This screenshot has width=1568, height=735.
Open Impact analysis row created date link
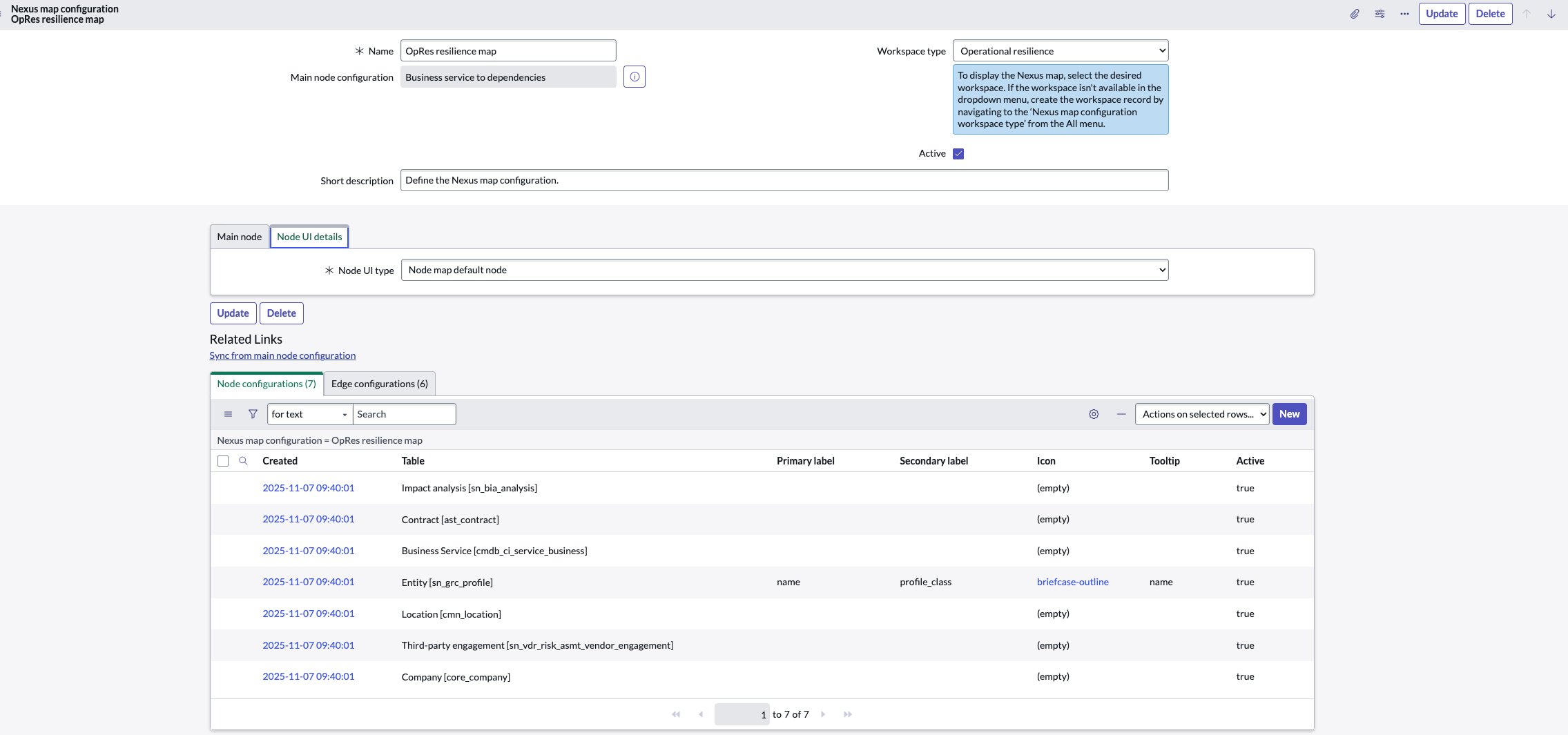click(309, 488)
